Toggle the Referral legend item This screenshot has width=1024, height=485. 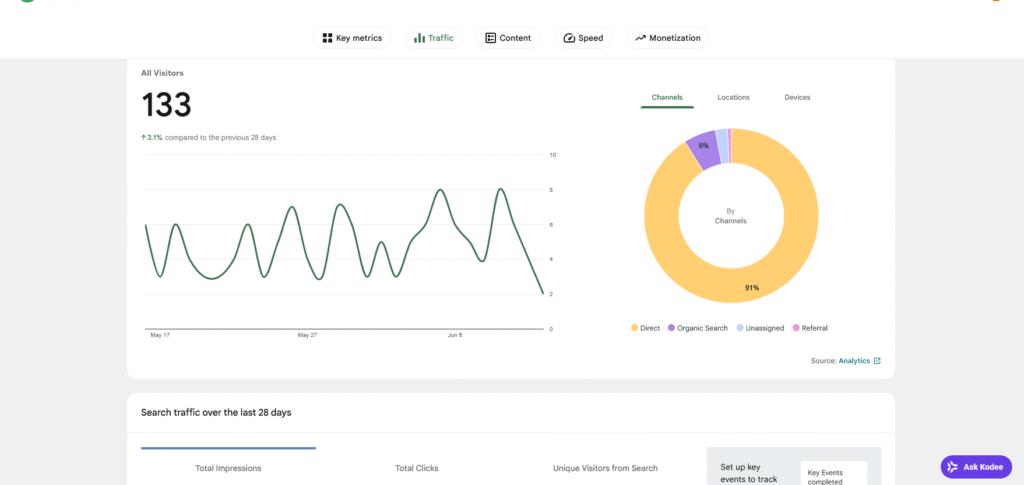coord(810,328)
